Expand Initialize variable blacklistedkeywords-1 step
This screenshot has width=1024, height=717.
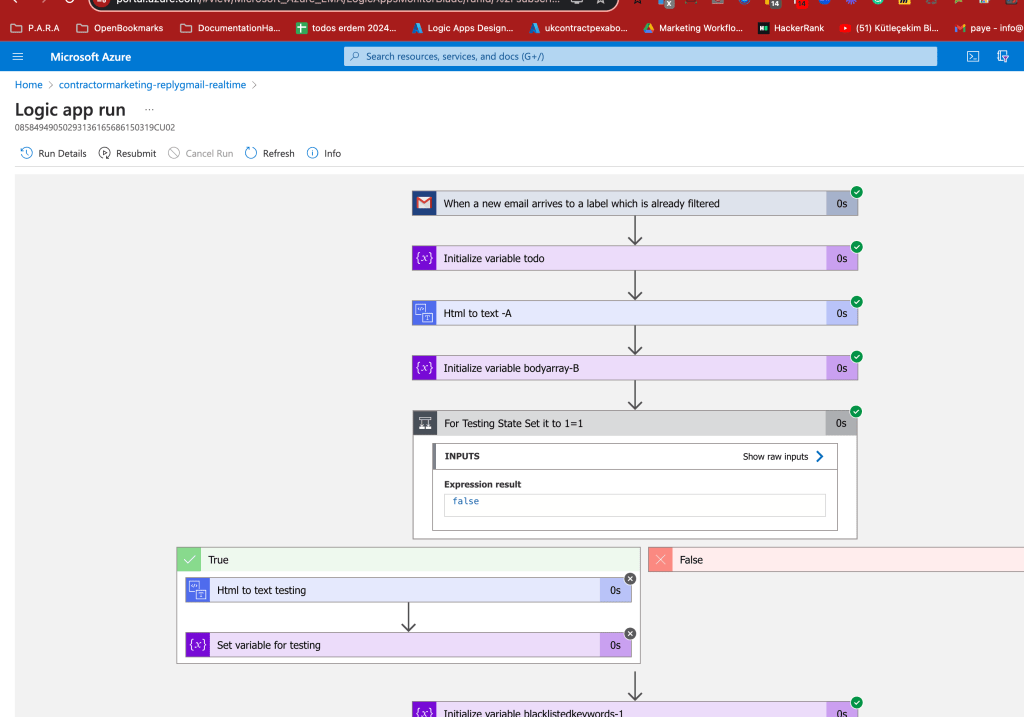pyautogui.click(x=635, y=710)
